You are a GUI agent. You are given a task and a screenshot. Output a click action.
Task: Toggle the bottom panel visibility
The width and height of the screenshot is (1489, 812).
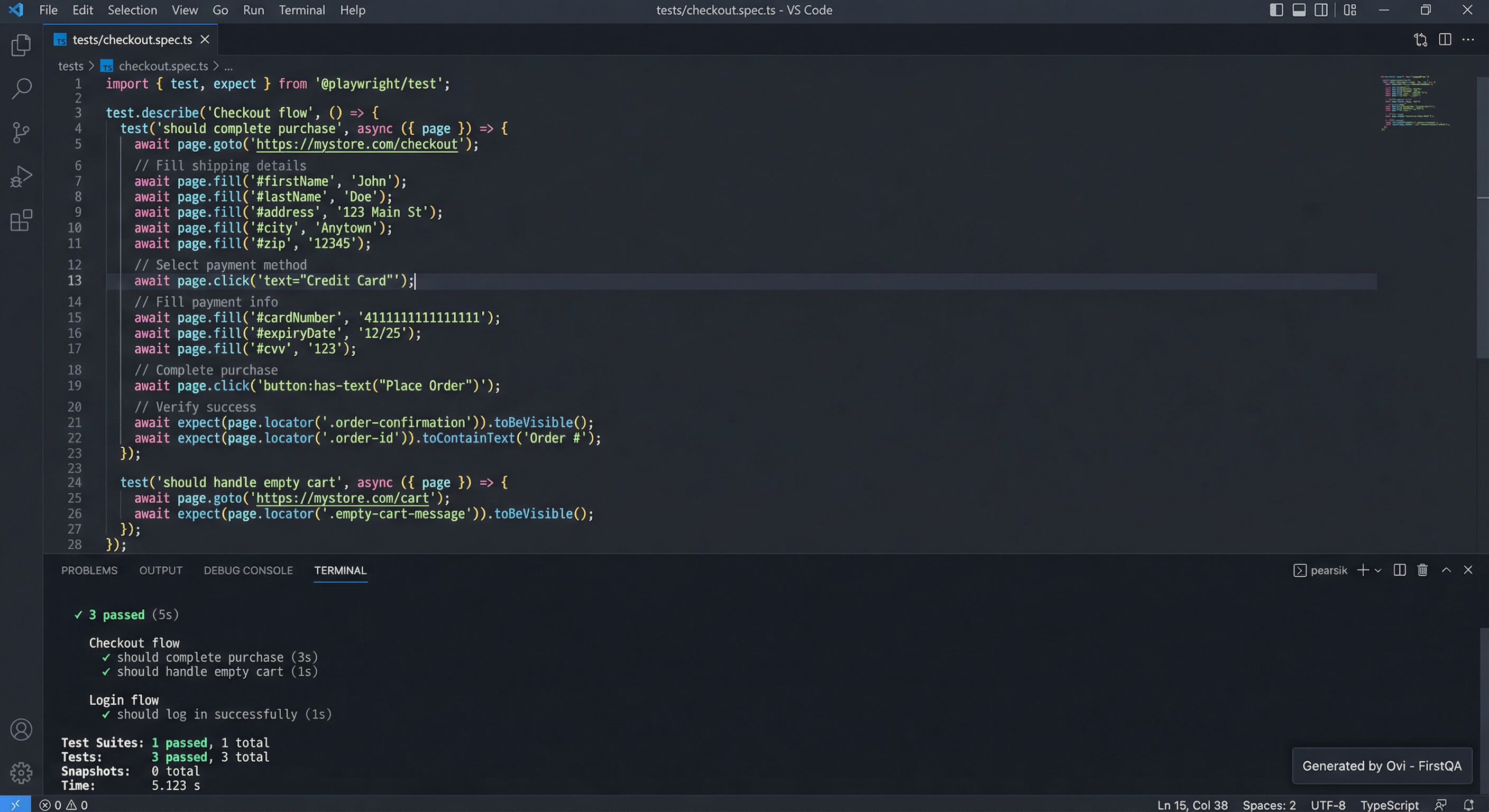[1299, 10]
